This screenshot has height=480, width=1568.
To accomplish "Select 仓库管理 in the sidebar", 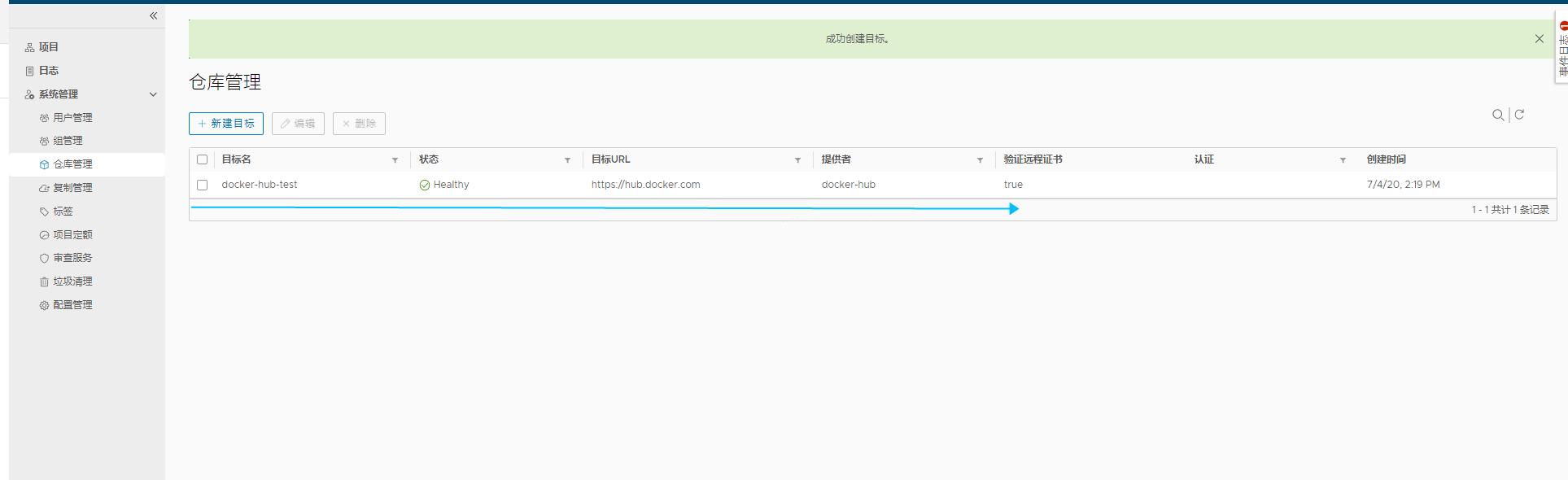I will tap(86, 164).
